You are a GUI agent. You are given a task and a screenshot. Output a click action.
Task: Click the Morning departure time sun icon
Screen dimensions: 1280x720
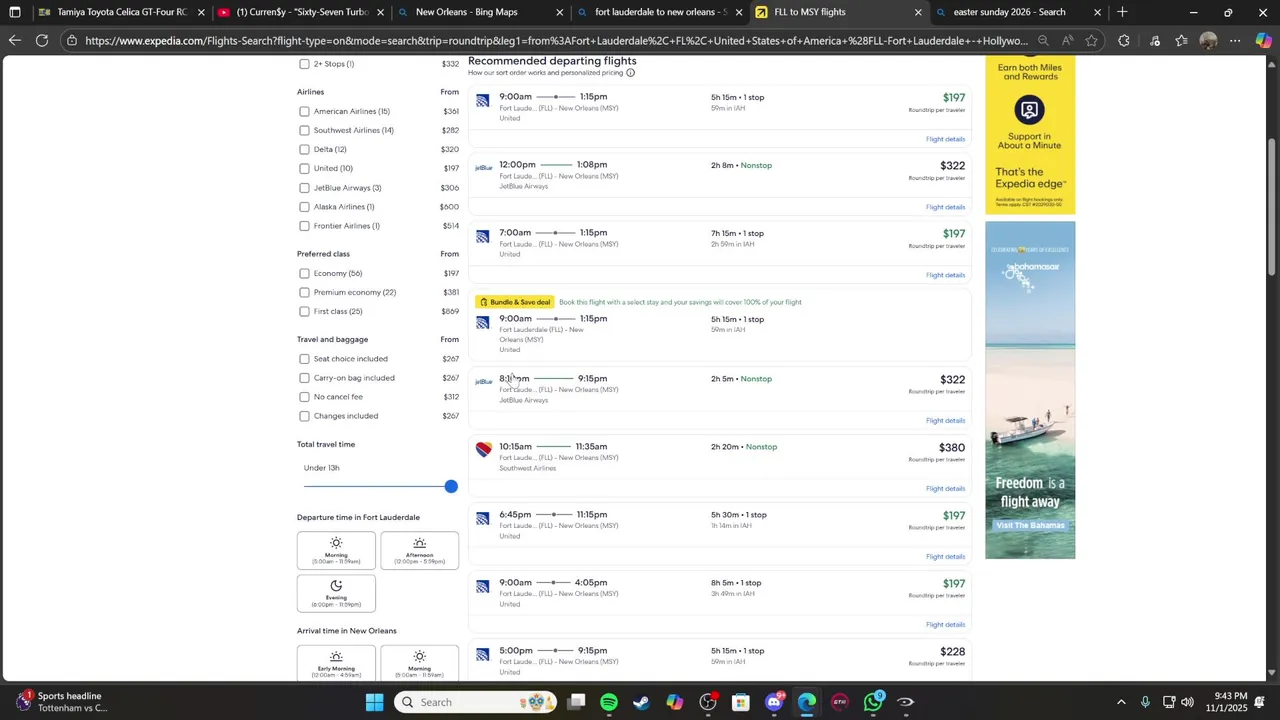(x=336, y=543)
